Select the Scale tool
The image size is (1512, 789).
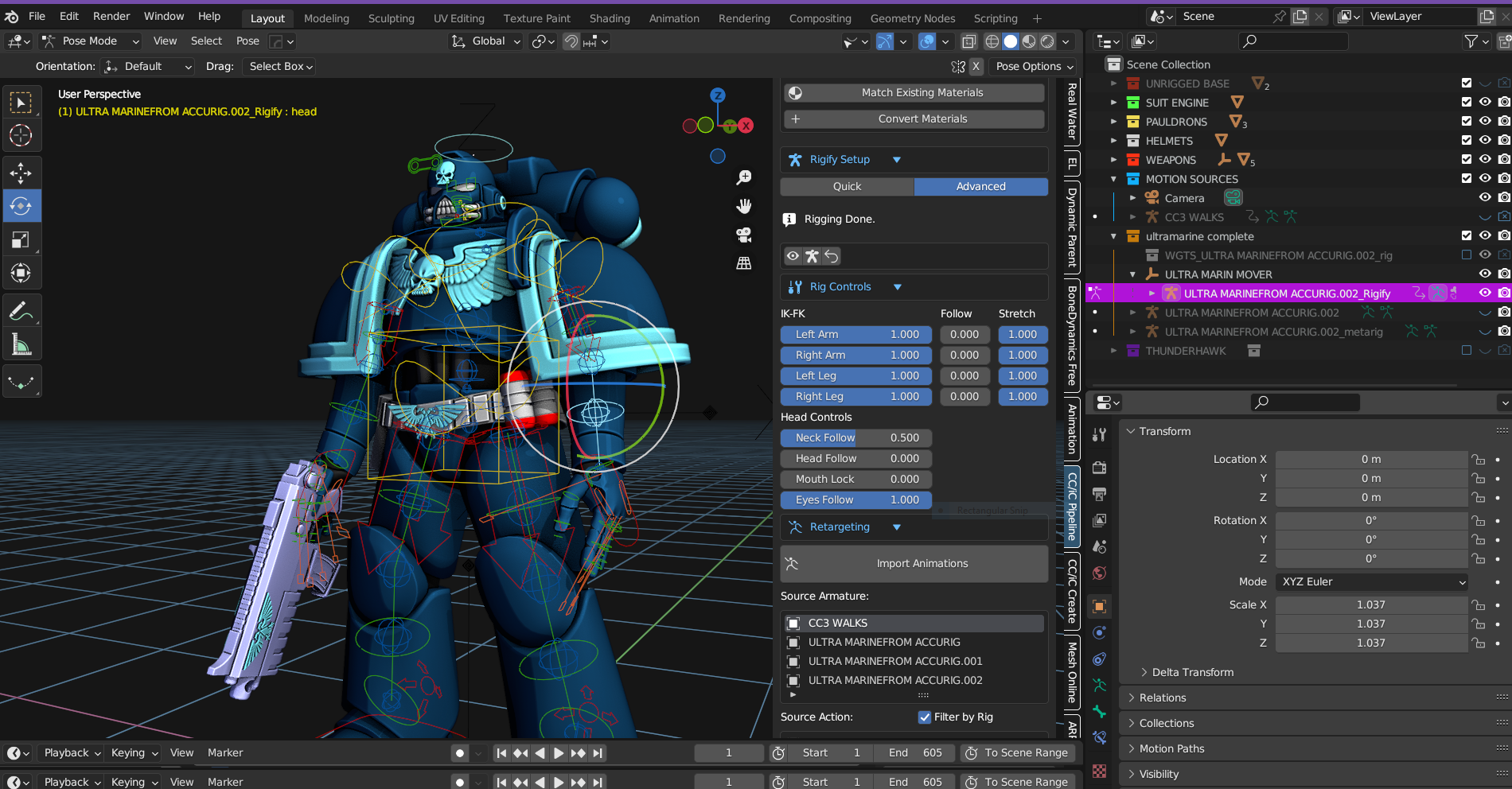[21, 239]
